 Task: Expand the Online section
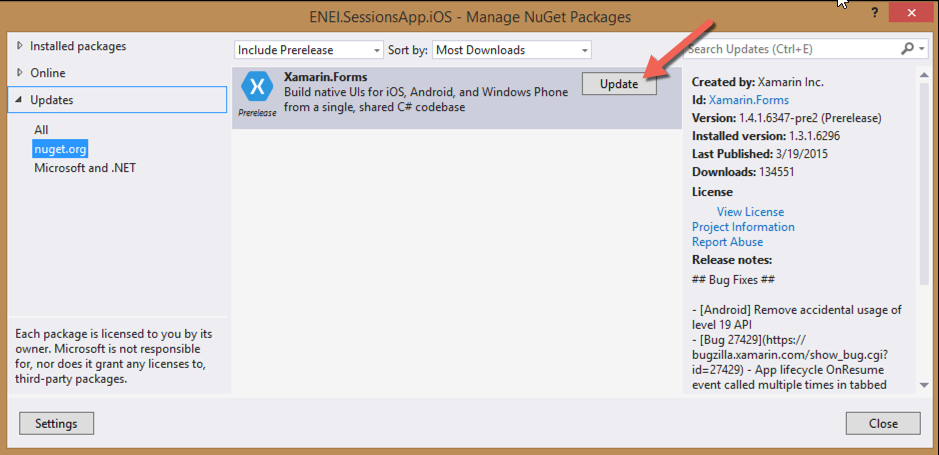point(20,73)
